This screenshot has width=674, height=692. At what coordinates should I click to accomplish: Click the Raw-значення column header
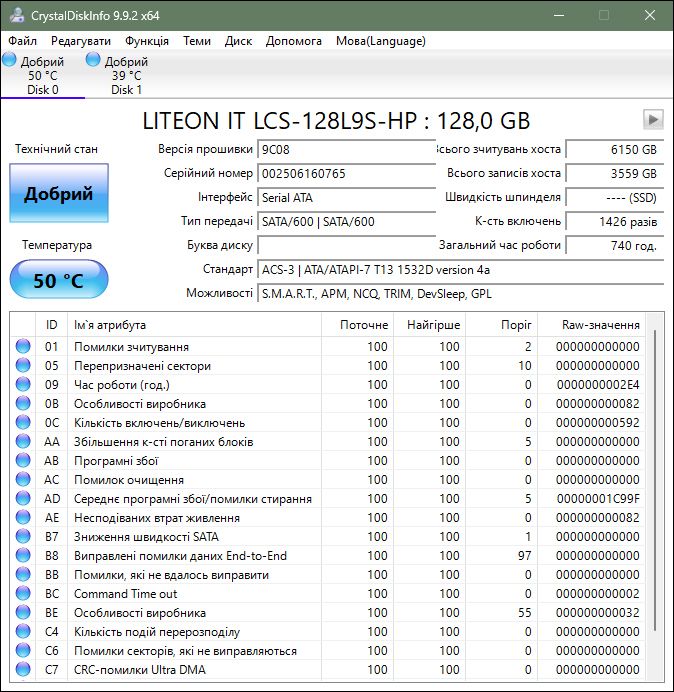(591, 325)
